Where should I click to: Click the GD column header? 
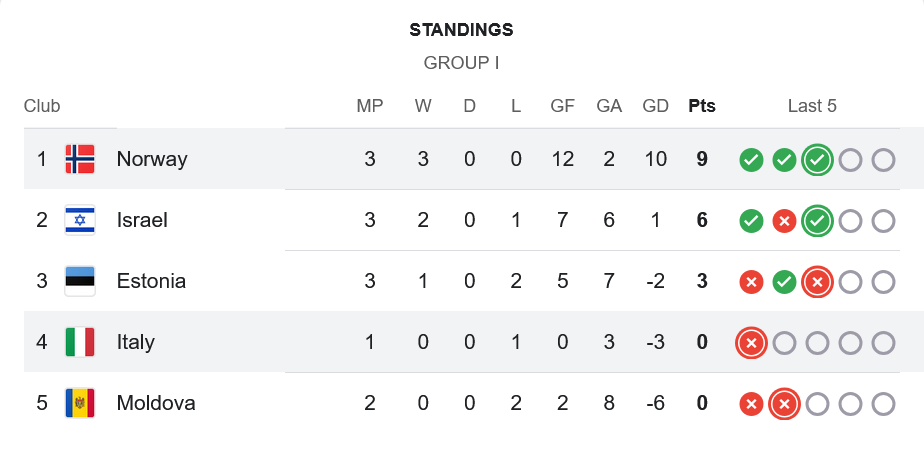[x=656, y=106]
